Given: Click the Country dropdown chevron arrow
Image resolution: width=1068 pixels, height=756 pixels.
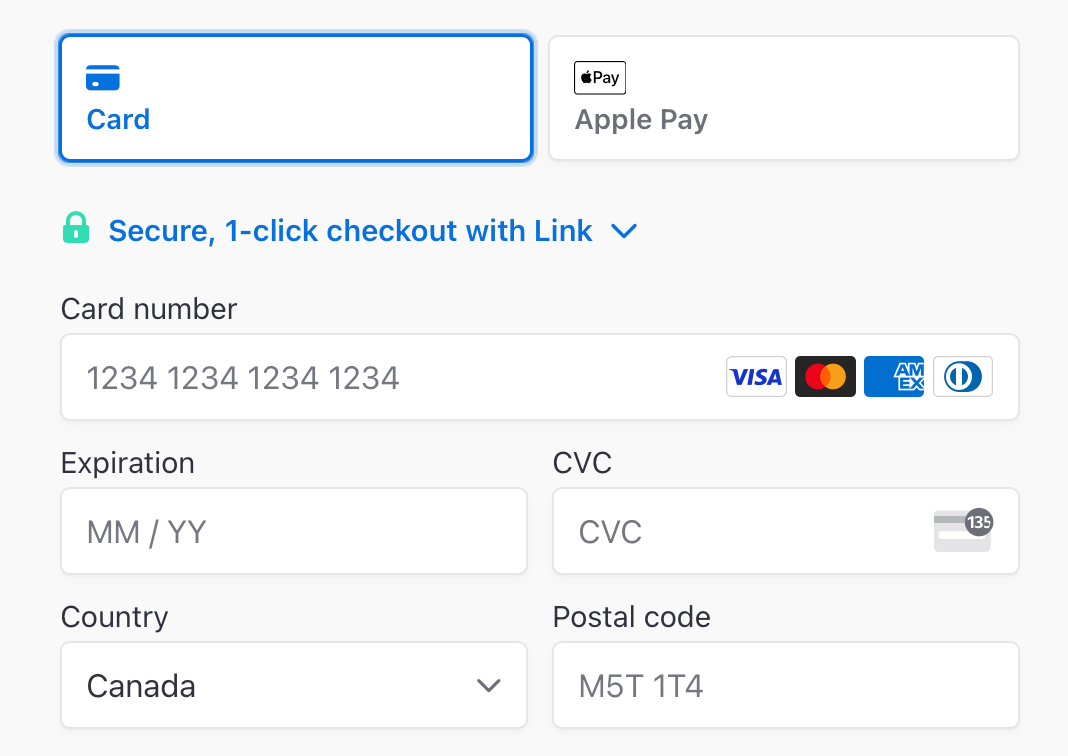Looking at the screenshot, I should click(489, 686).
